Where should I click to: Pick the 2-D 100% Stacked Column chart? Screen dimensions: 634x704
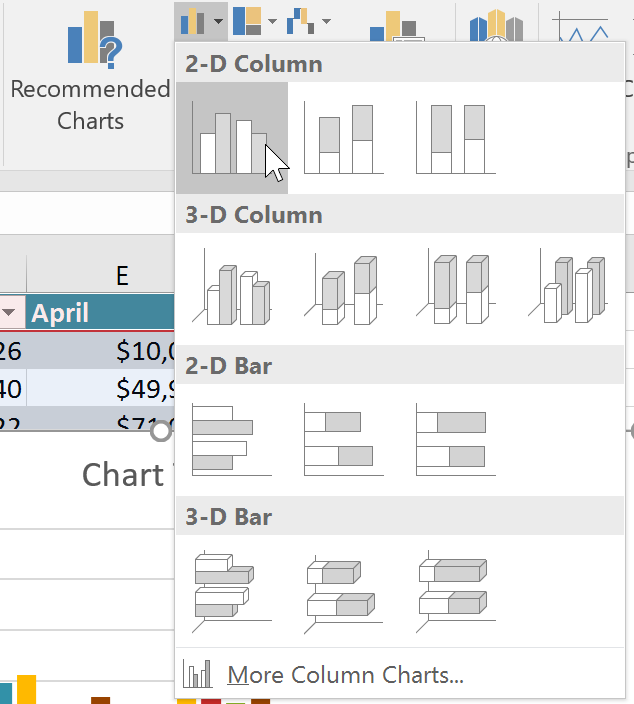[x=456, y=138]
